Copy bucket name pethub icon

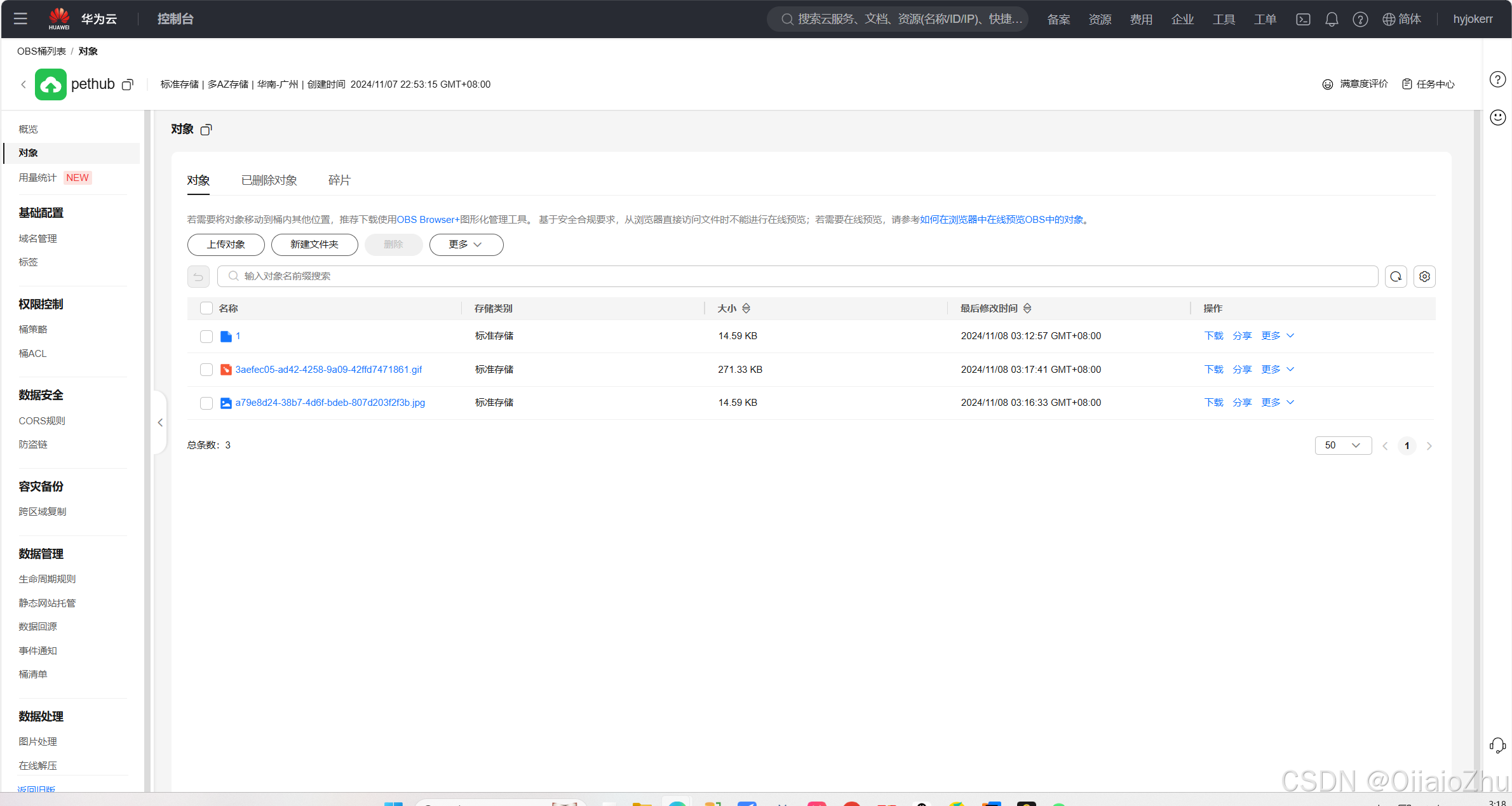click(128, 84)
